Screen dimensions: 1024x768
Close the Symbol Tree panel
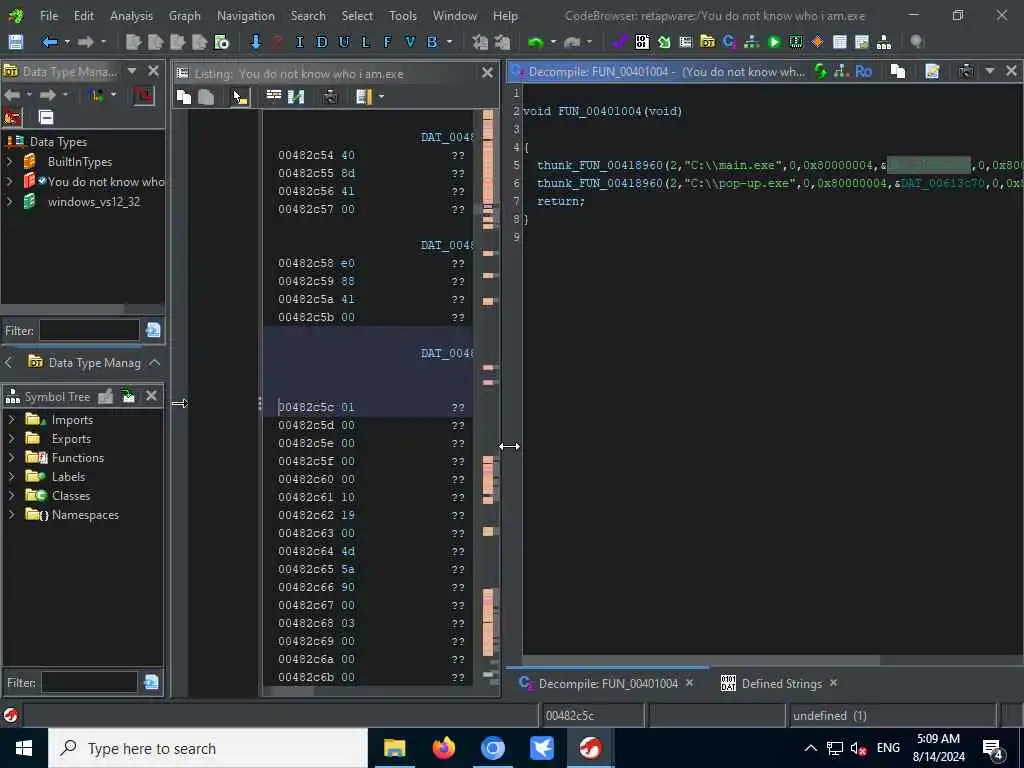click(x=152, y=396)
